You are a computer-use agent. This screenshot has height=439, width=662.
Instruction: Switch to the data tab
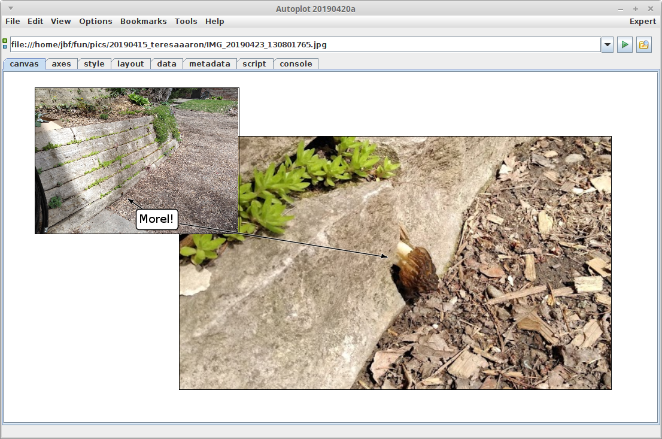167,64
